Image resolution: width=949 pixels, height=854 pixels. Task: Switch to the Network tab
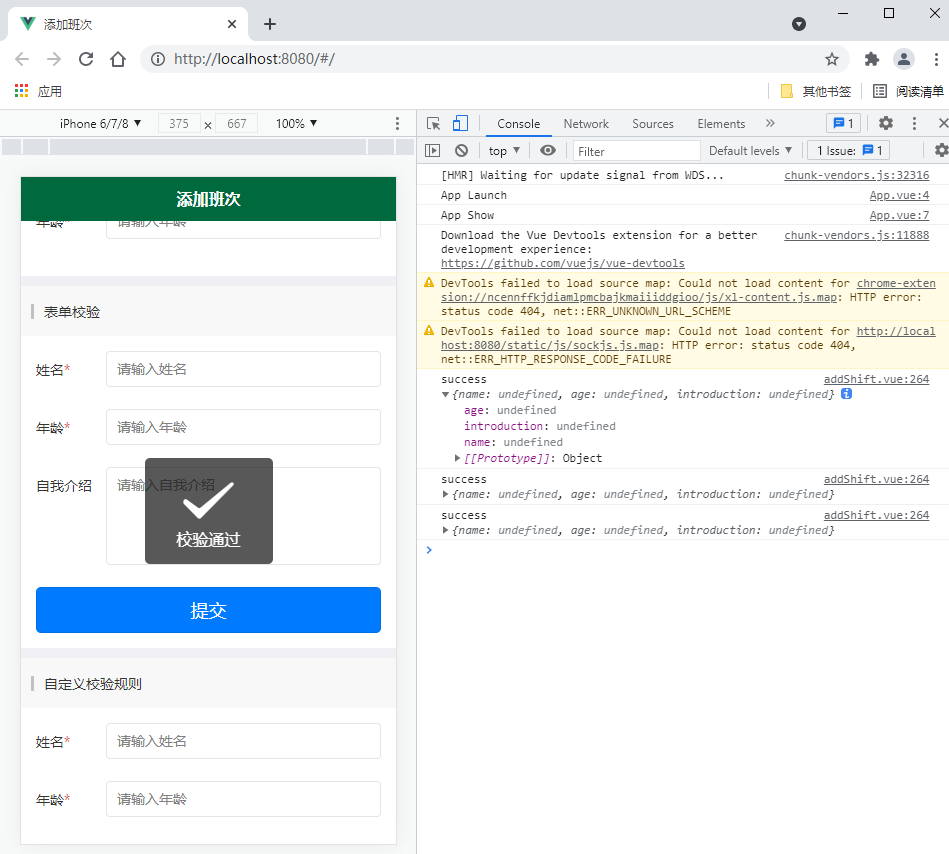pyautogui.click(x=585, y=124)
